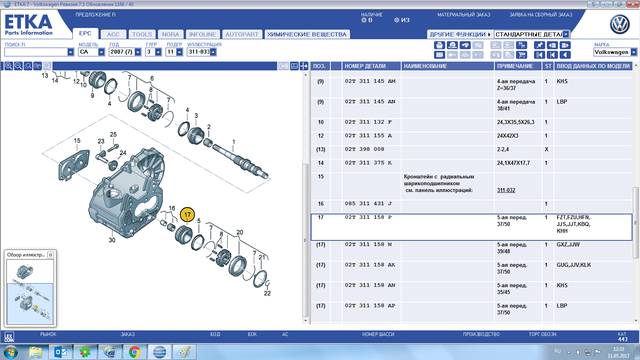Open the Модель dropdown showing CA
This screenshot has width=640, height=360.
pyautogui.click(x=92, y=52)
